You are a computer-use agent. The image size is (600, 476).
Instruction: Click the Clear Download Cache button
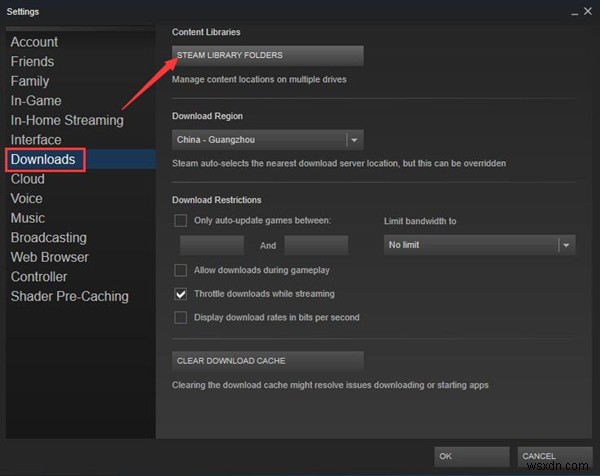tap(267, 361)
